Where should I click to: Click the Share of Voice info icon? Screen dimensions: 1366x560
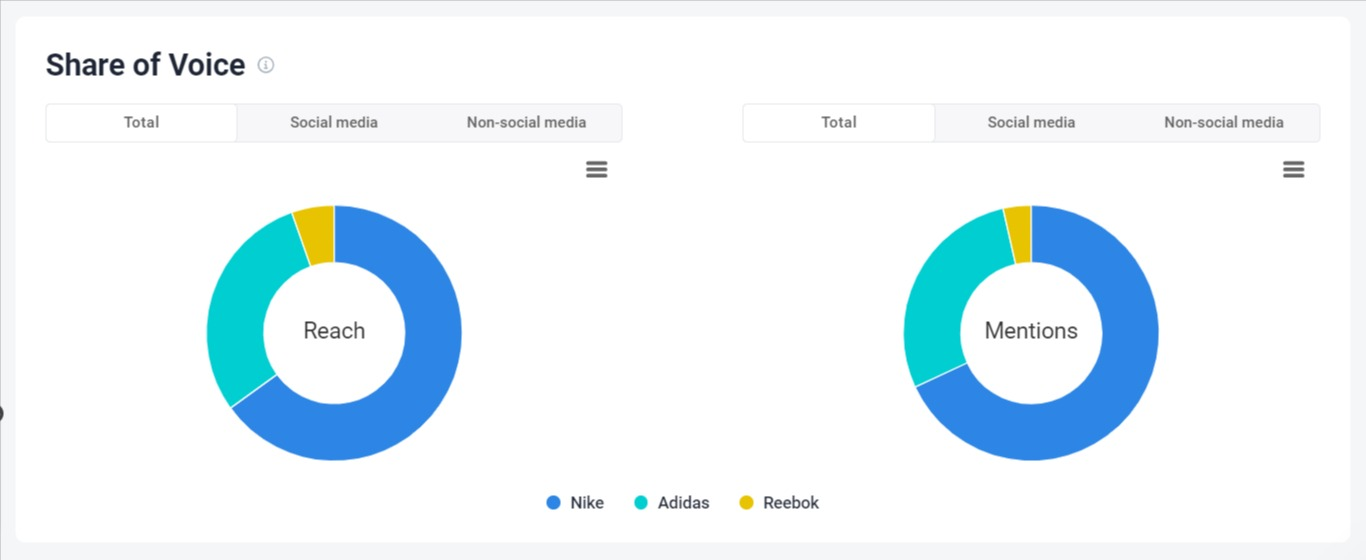pyautogui.click(x=266, y=65)
